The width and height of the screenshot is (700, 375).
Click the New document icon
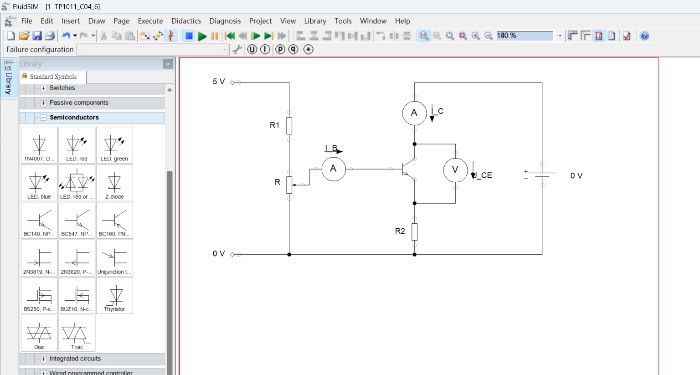pyautogui.click(x=11, y=36)
